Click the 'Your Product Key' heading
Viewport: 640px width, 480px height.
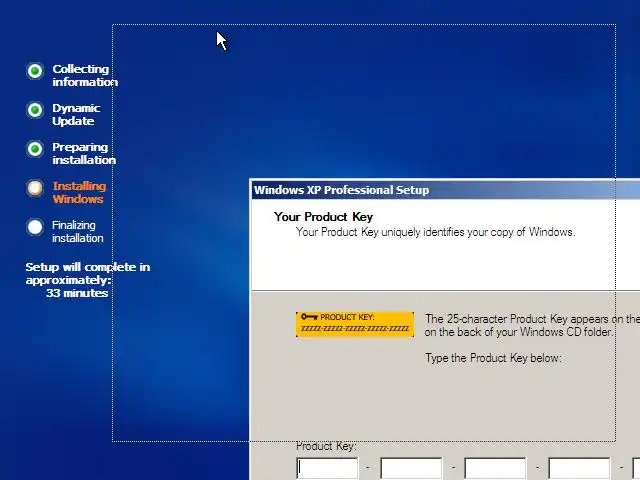323,217
